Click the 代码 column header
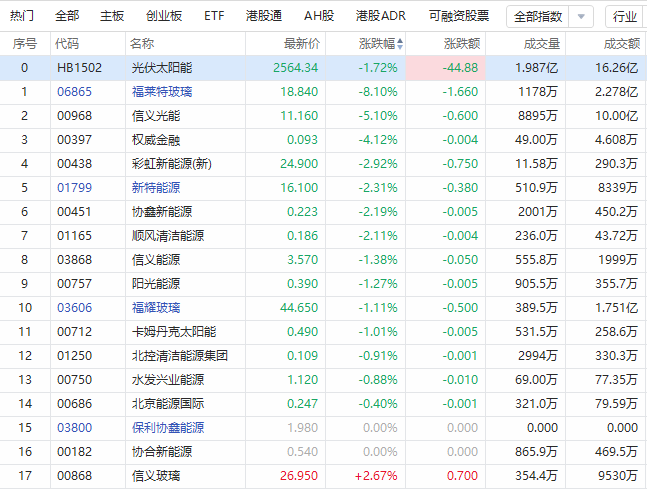The width and height of the screenshot is (647, 489). pos(67,44)
